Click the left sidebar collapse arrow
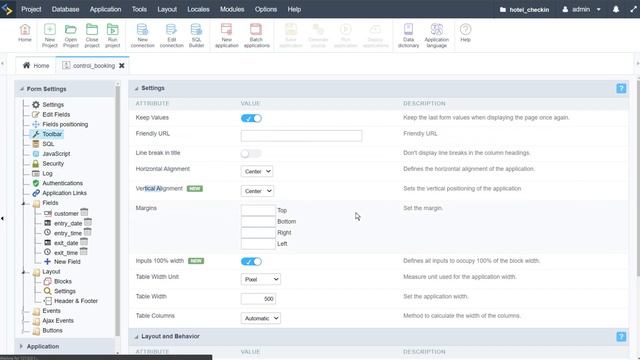The image size is (640, 360). point(2,218)
